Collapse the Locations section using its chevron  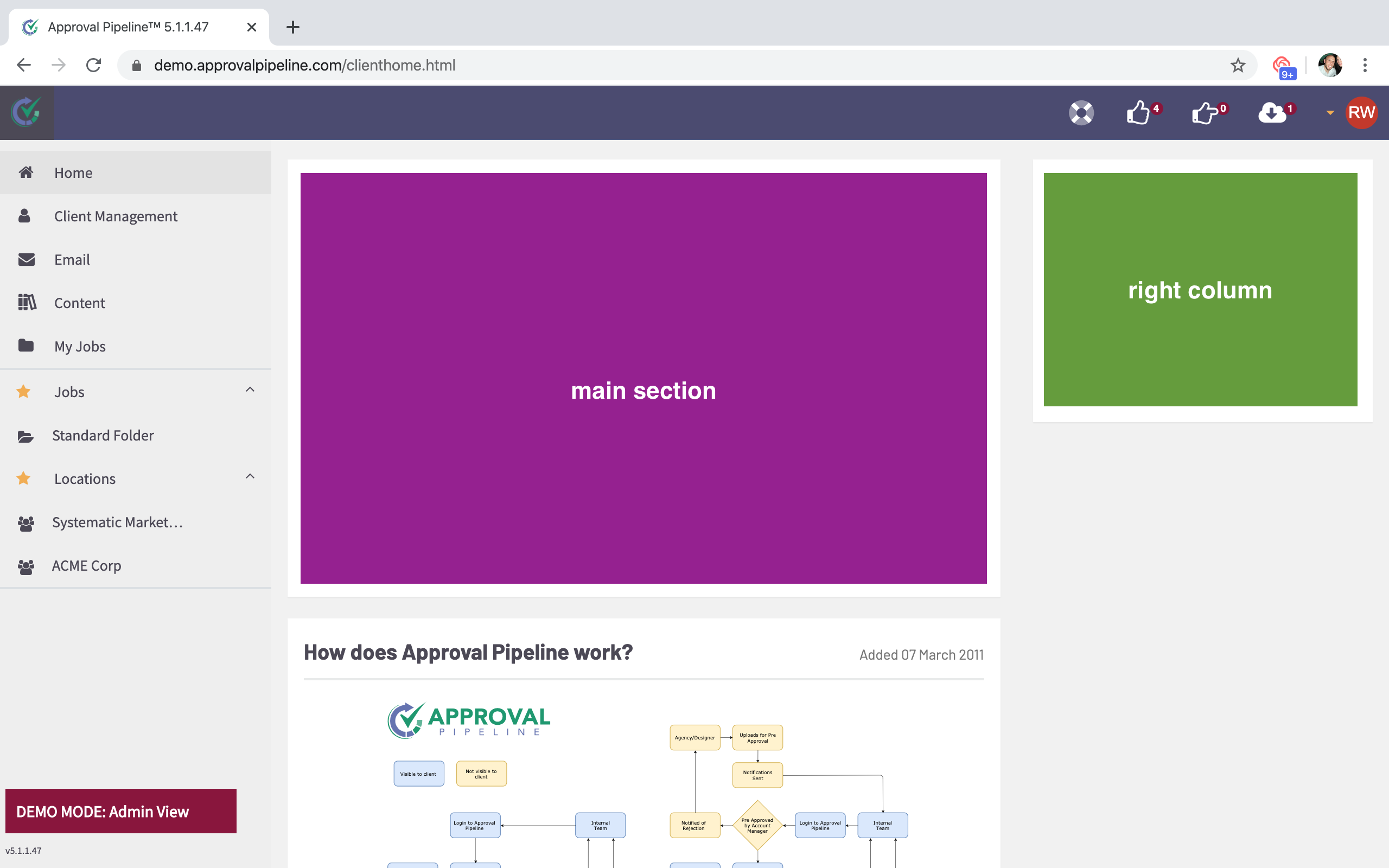click(250, 476)
